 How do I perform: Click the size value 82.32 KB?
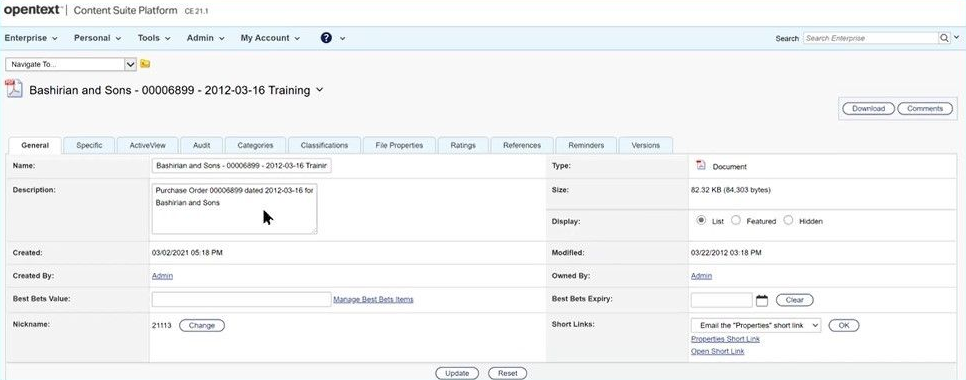click(731, 190)
